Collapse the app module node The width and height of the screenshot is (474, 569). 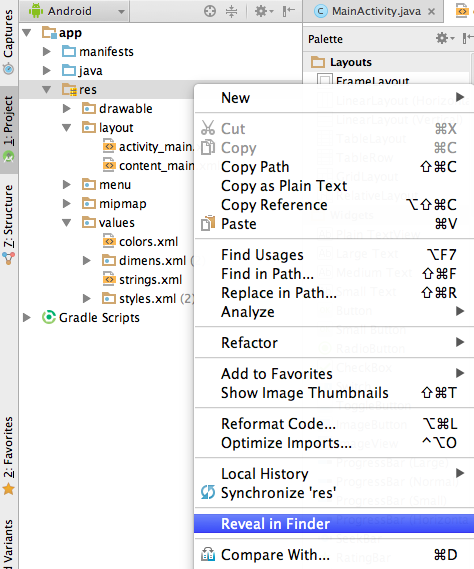click(x=26, y=33)
